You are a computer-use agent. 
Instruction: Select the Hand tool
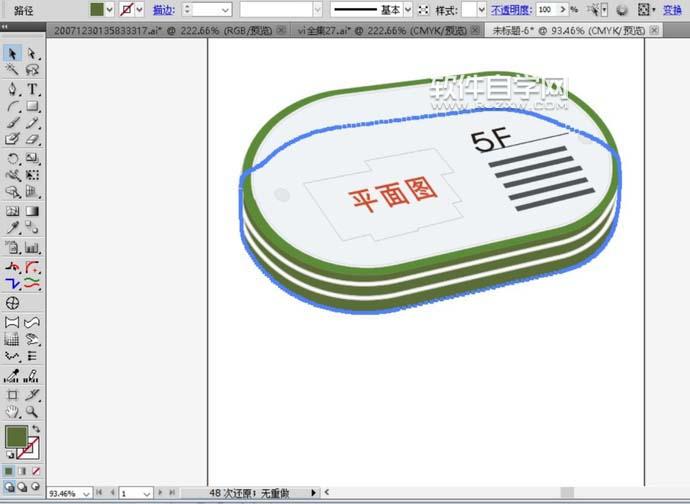click(13, 411)
